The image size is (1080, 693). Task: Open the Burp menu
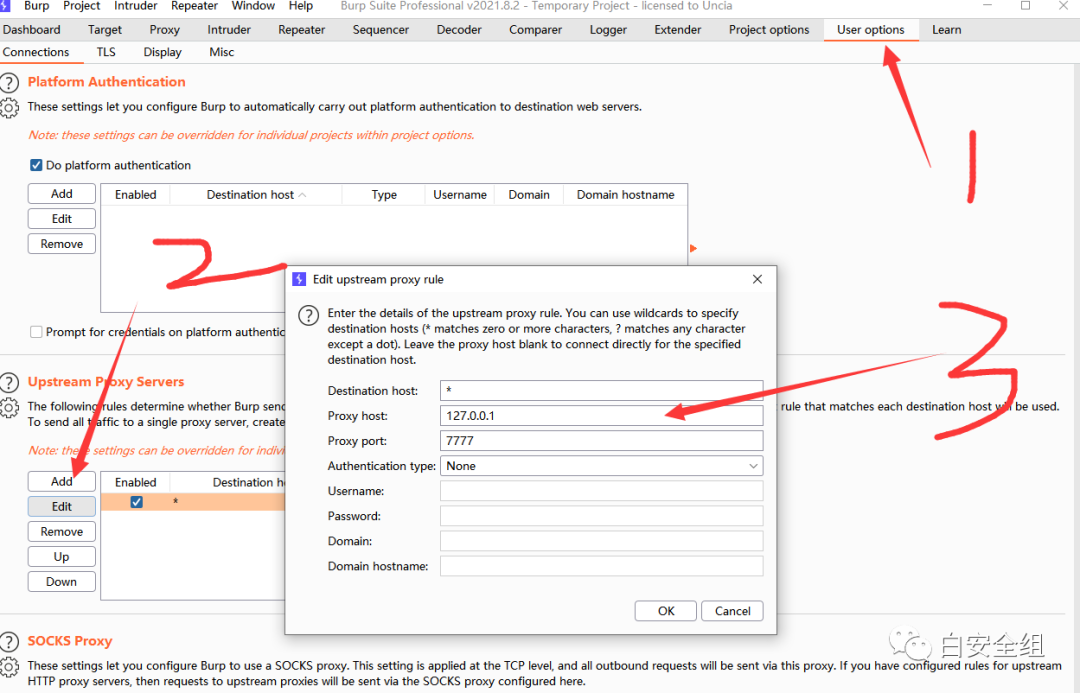[x=37, y=6]
